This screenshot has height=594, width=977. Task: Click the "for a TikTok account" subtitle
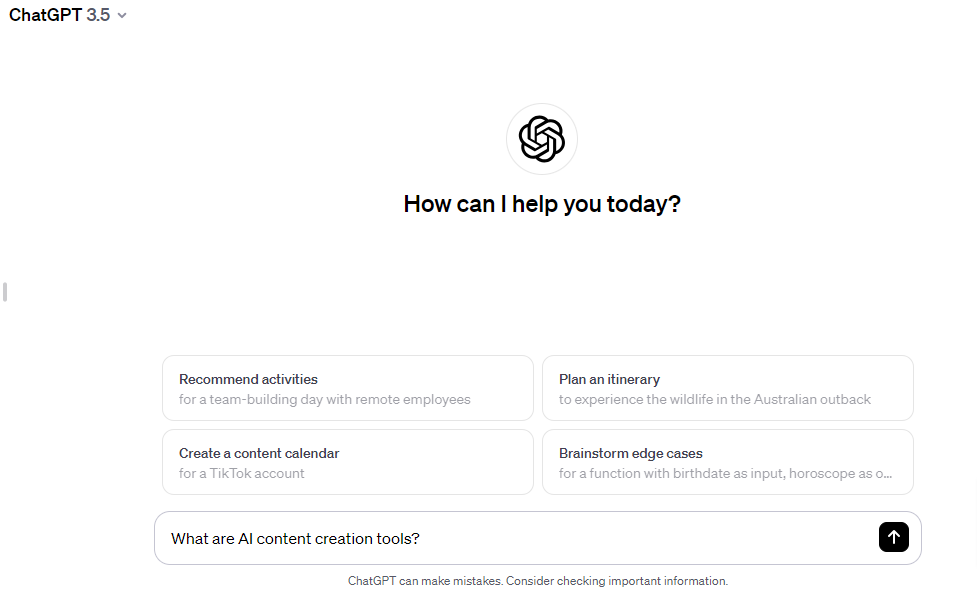pyautogui.click(x=242, y=474)
